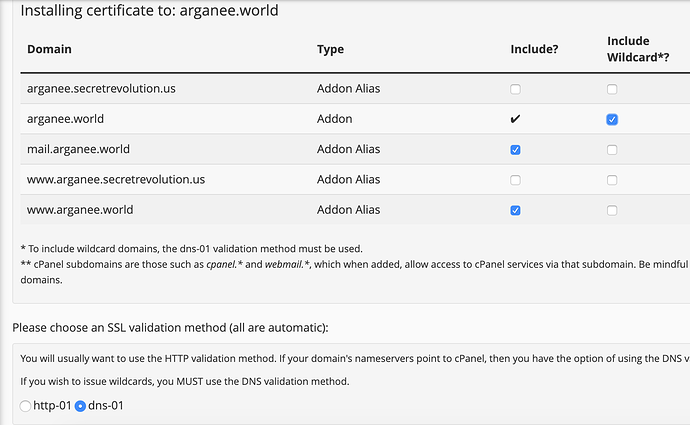Click the arganee.world domain cell
This screenshot has width=690, height=425.
tap(65, 119)
